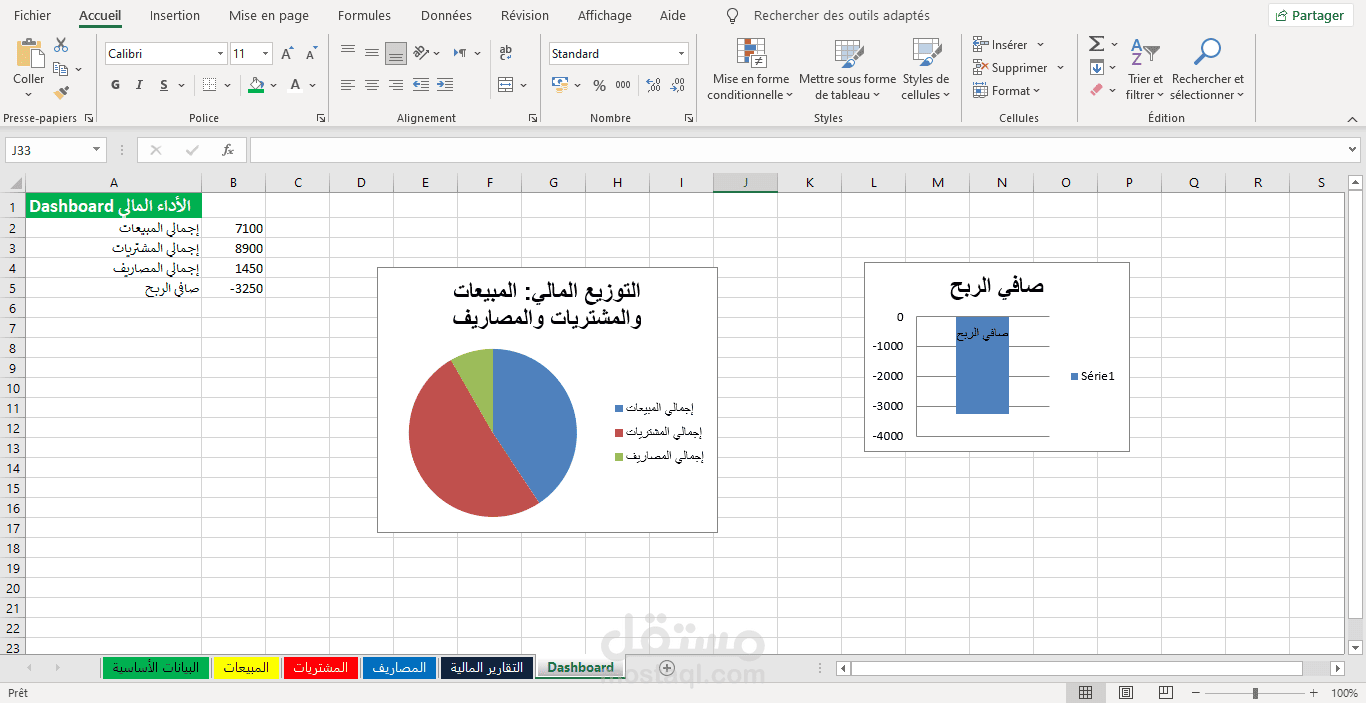Image resolution: width=1366 pixels, height=703 pixels.
Task: Switch to Page Break Preview icon
Action: coord(1166,693)
